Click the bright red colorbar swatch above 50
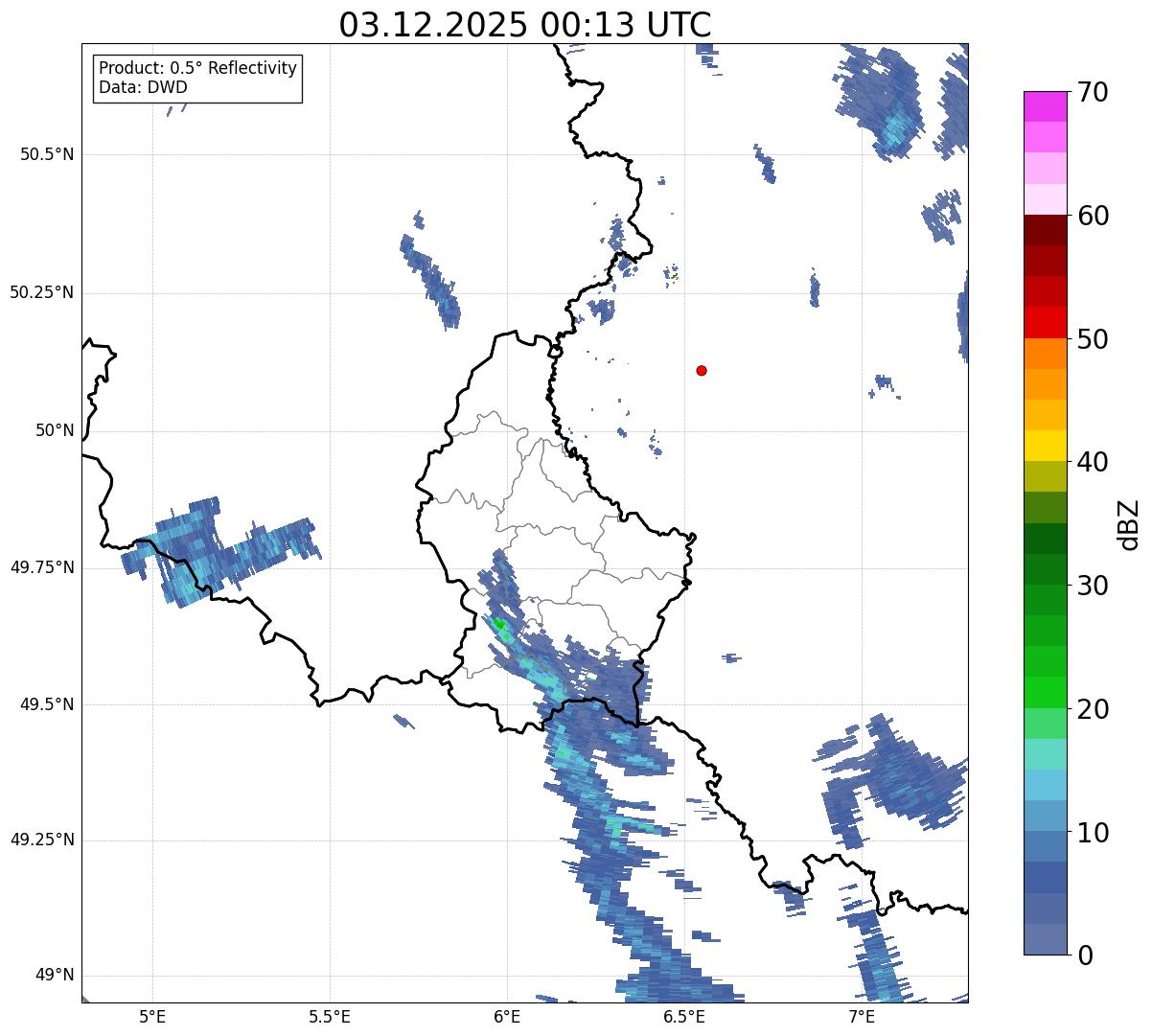 click(x=1046, y=322)
